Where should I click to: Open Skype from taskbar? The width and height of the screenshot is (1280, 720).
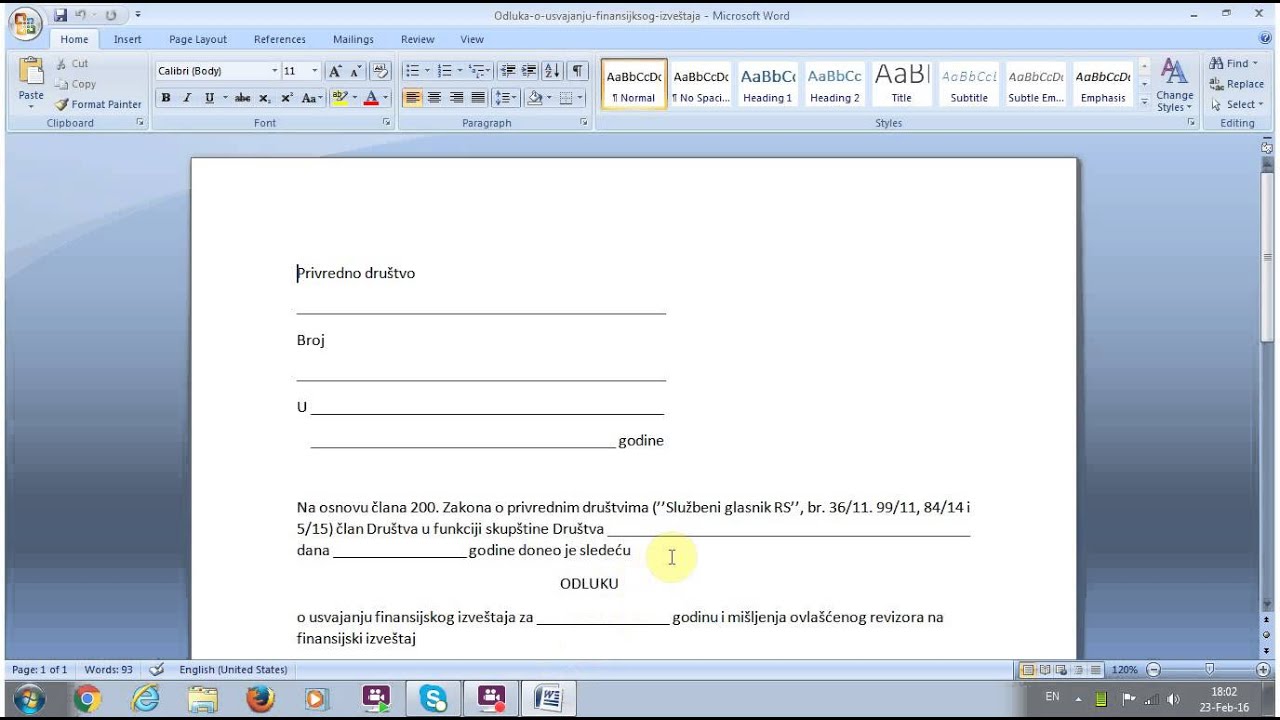tap(433, 699)
